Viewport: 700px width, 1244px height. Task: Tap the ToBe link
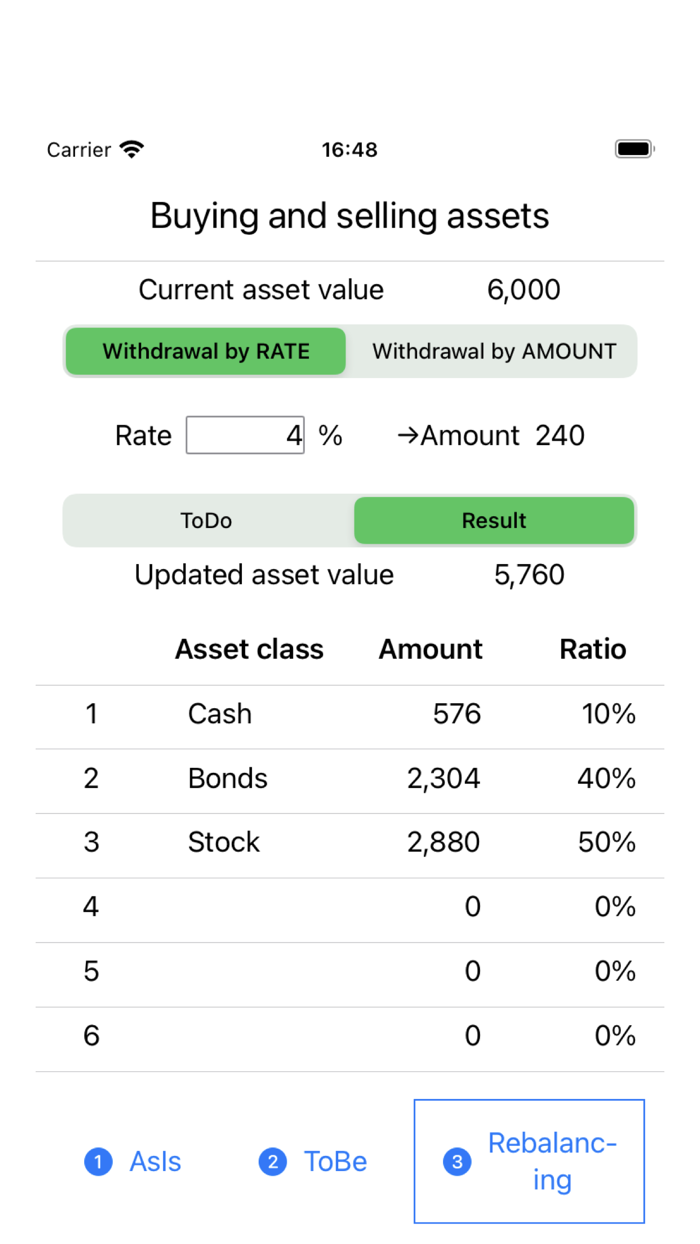click(x=335, y=1162)
